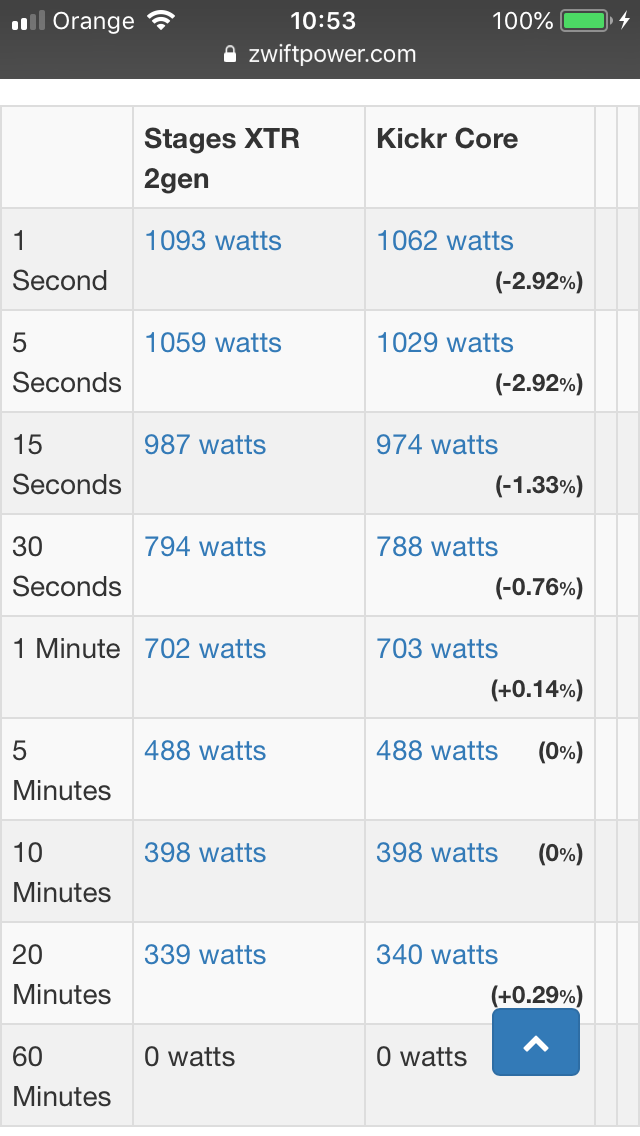Select 398 watts under Kickr Core
This screenshot has height=1136, width=640.
coord(437,853)
